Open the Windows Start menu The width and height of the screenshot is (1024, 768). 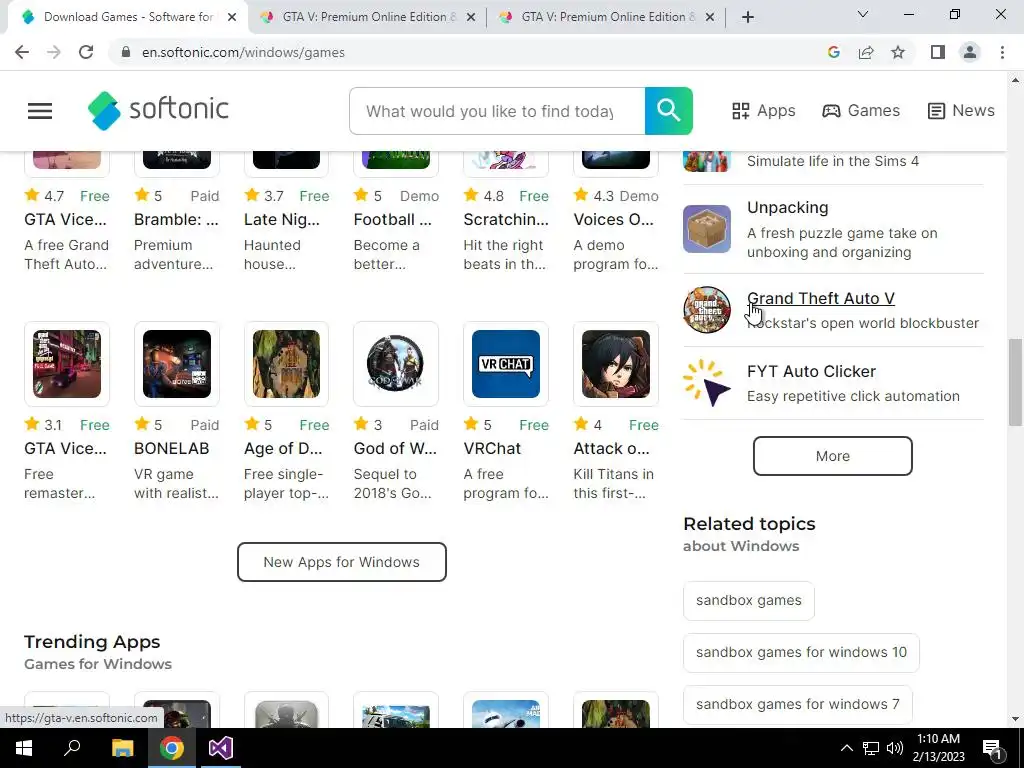(24, 748)
